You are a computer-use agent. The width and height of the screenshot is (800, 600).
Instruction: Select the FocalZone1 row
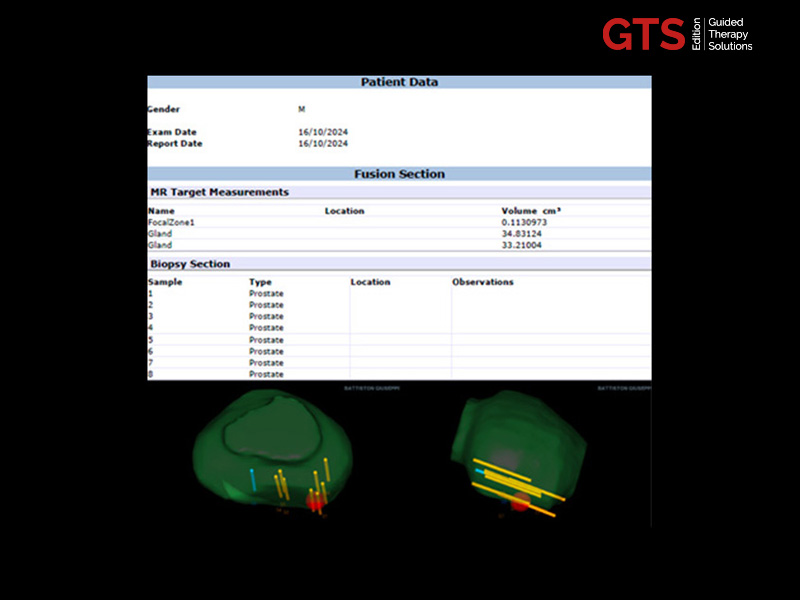(x=174, y=222)
